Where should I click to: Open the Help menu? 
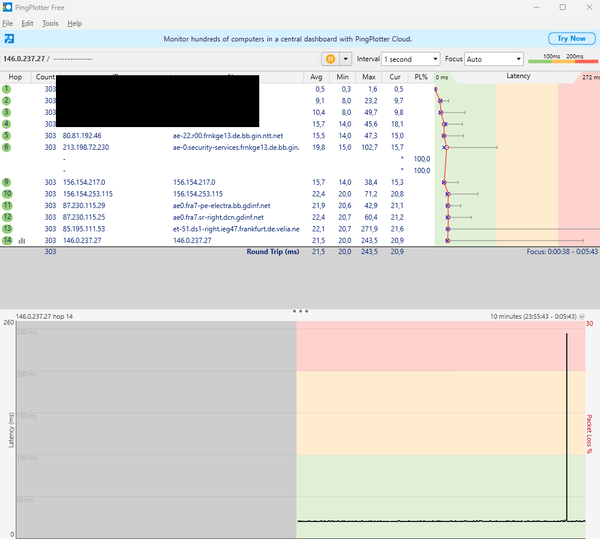coord(75,23)
